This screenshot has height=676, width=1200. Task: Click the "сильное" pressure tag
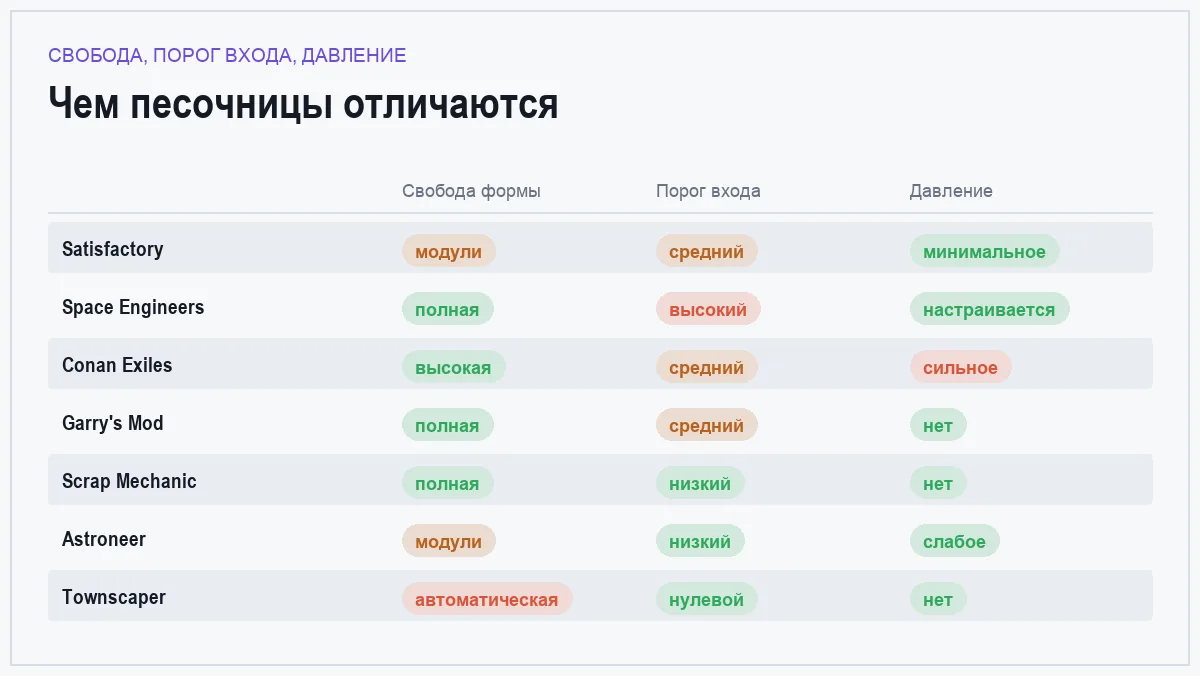click(x=960, y=367)
